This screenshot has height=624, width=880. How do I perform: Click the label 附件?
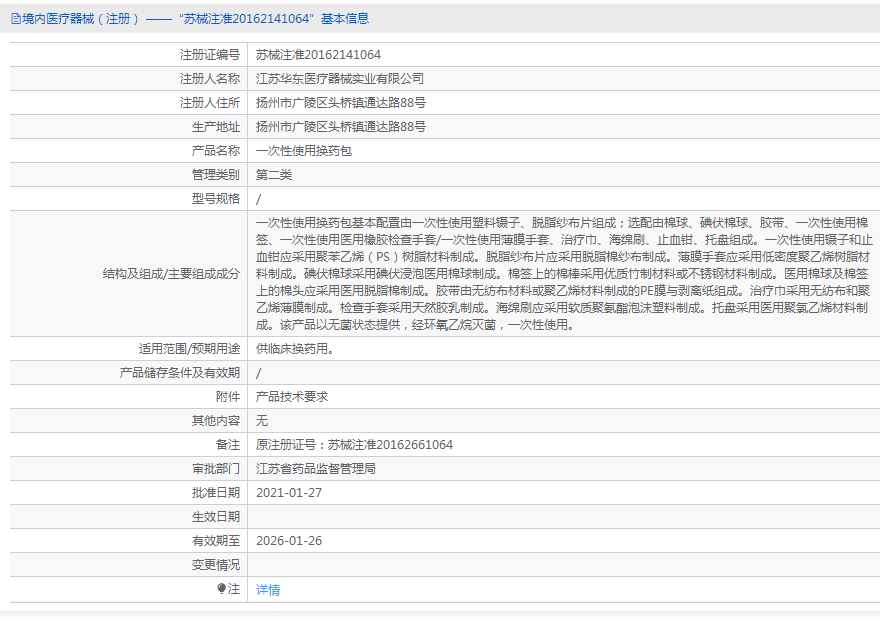228,397
